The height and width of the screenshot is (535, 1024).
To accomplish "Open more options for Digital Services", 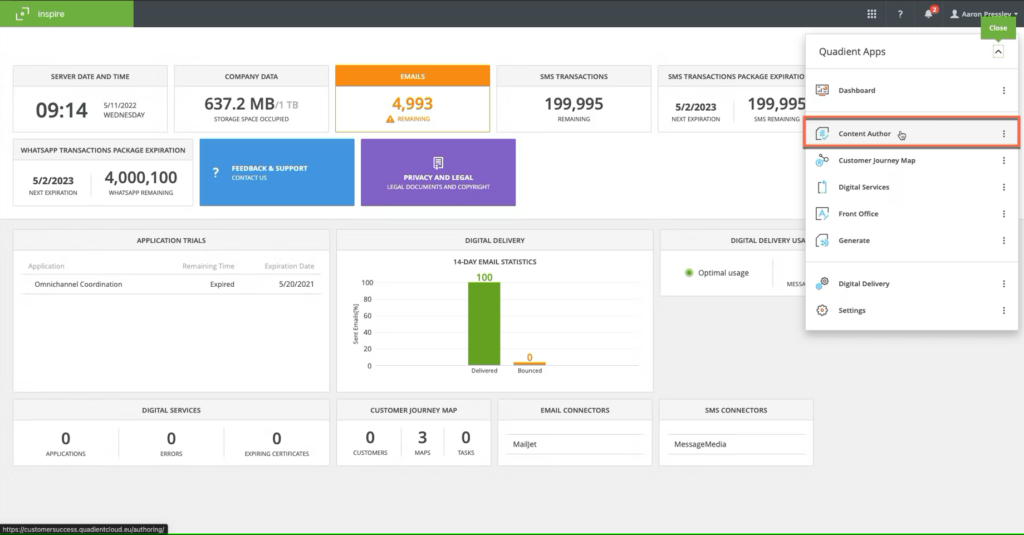I will pos(1004,187).
